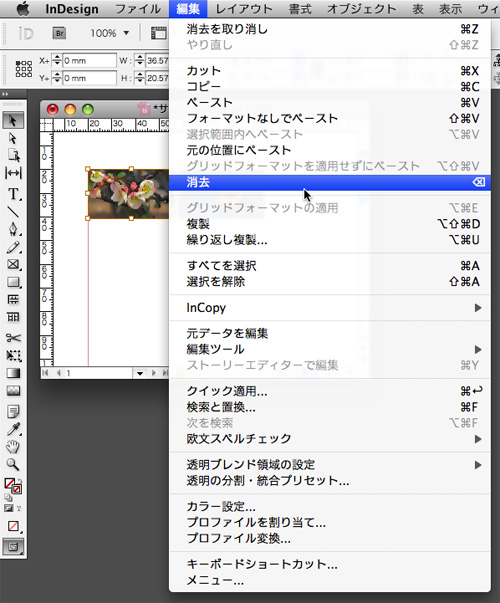Expand the InCopy submenu
Screen dimensions: 500x603
pyautogui.click(x=330, y=308)
